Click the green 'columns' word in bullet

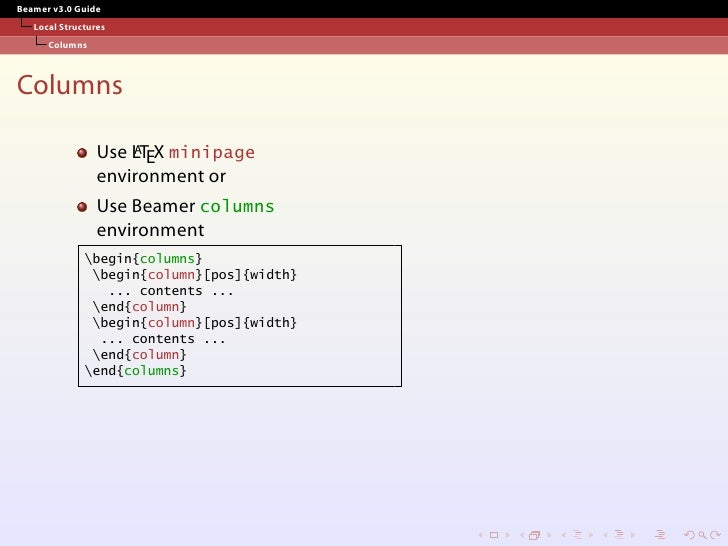pyautogui.click(x=237, y=206)
